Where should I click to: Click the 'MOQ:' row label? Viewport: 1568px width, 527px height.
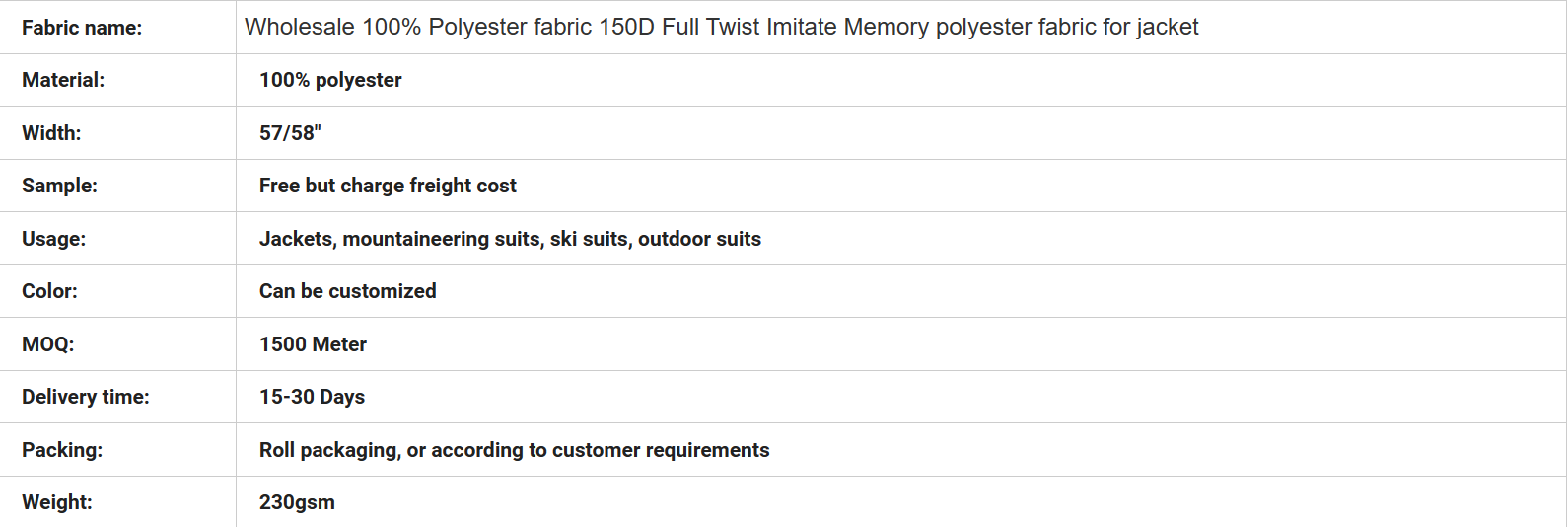point(47,344)
